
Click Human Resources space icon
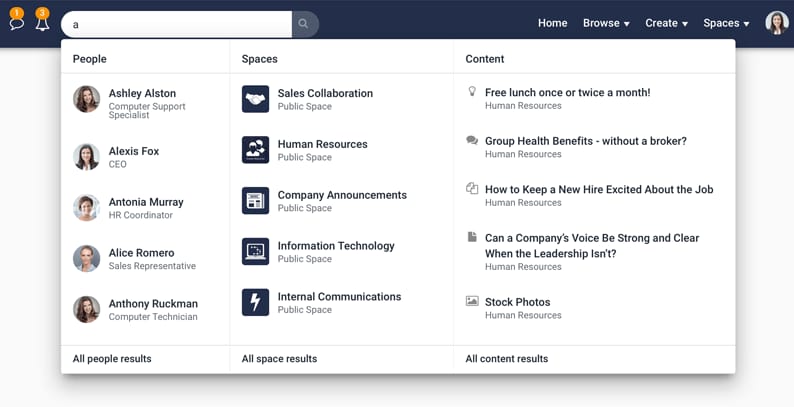(x=255, y=150)
